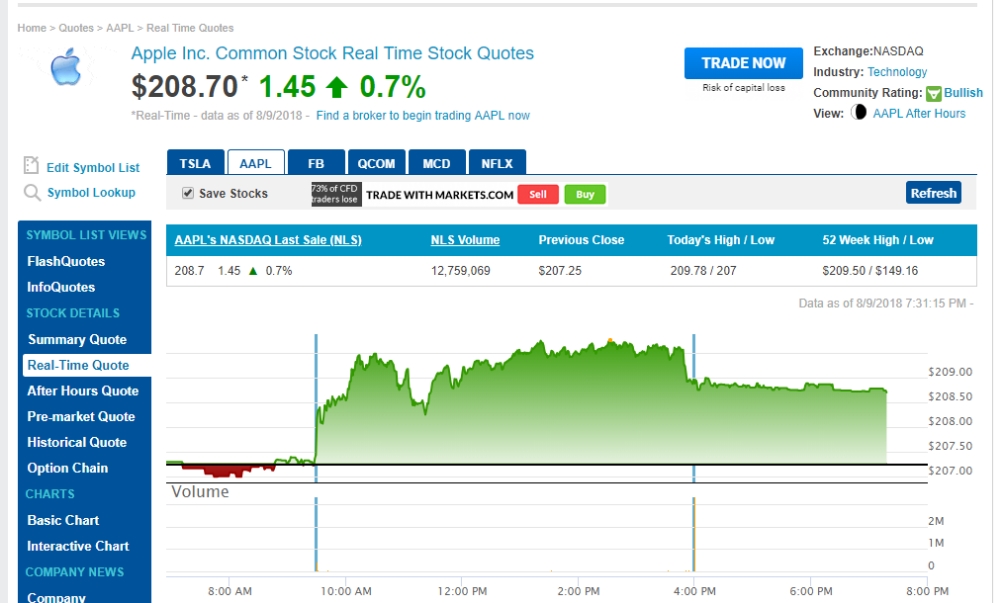Go to Home breadcrumb

point(32,28)
